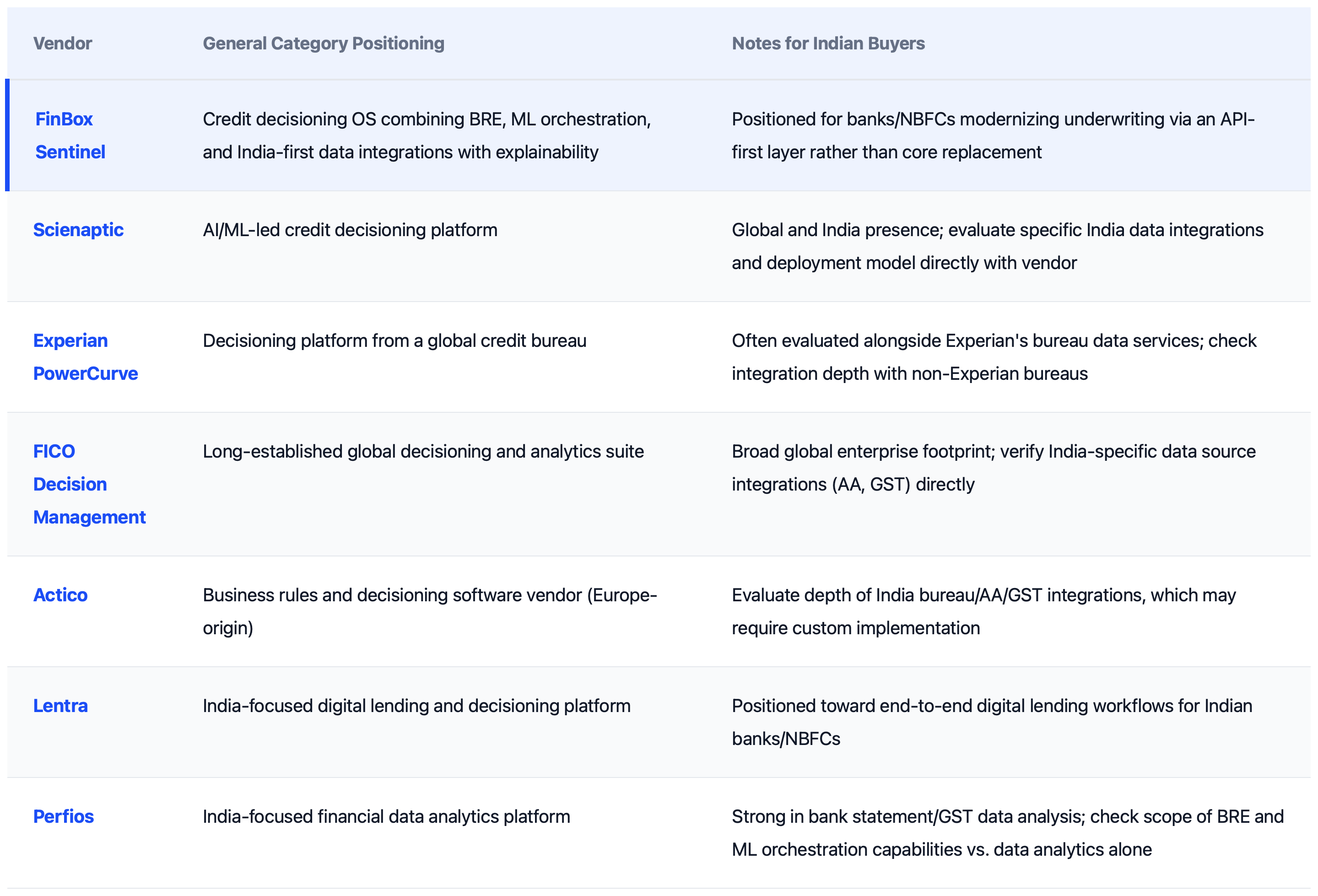1318x896 pixels.
Task: Visit the Actico vendor link
Action: [60, 595]
